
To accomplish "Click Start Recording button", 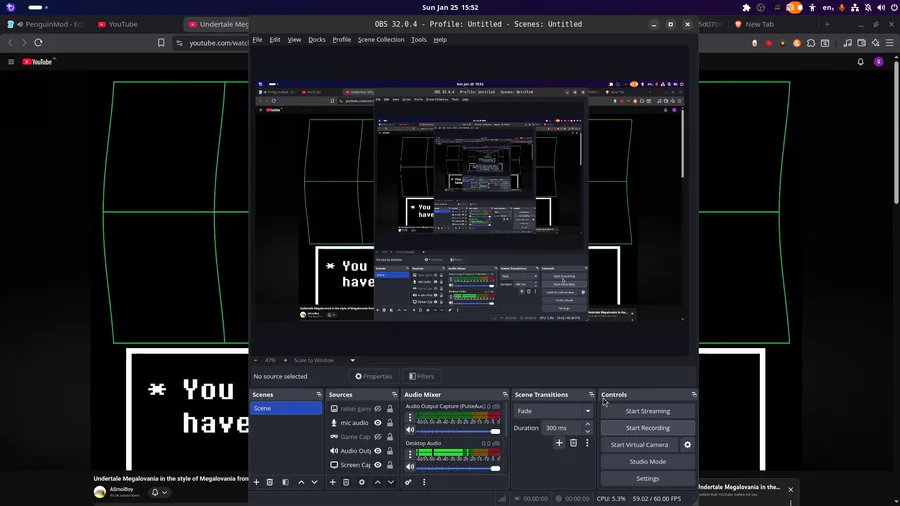I will 647,428.
